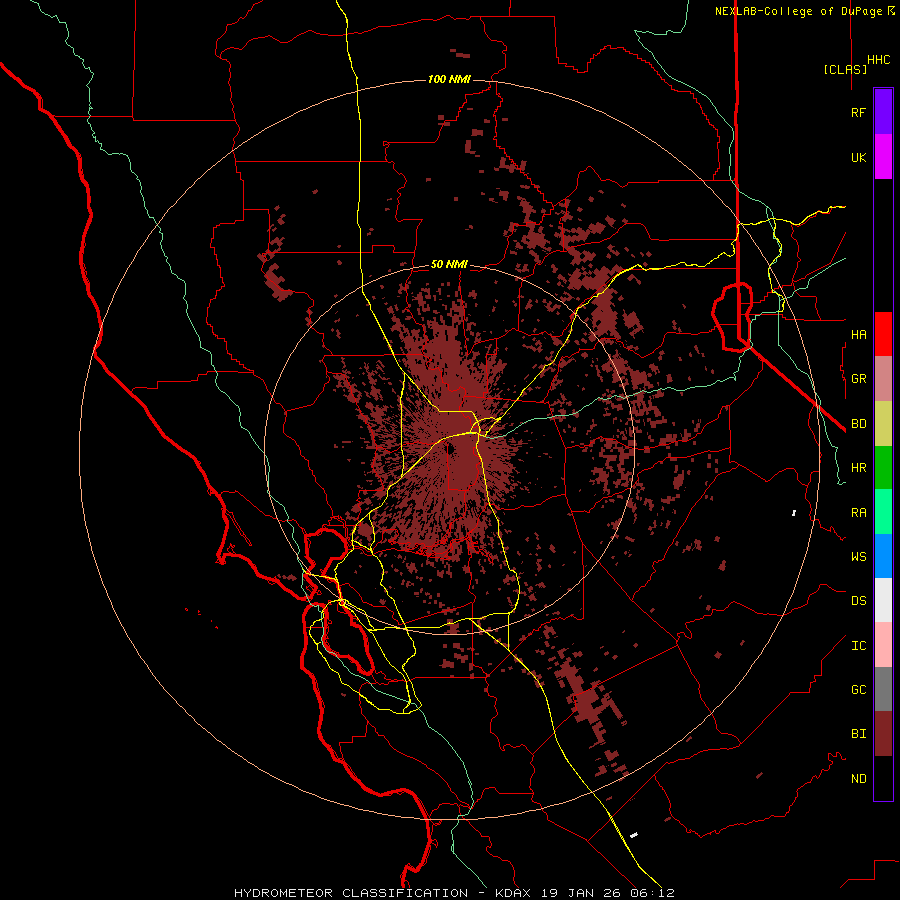
Task: Click the [CLAS] units label
Action: click(x=845, y=69)
